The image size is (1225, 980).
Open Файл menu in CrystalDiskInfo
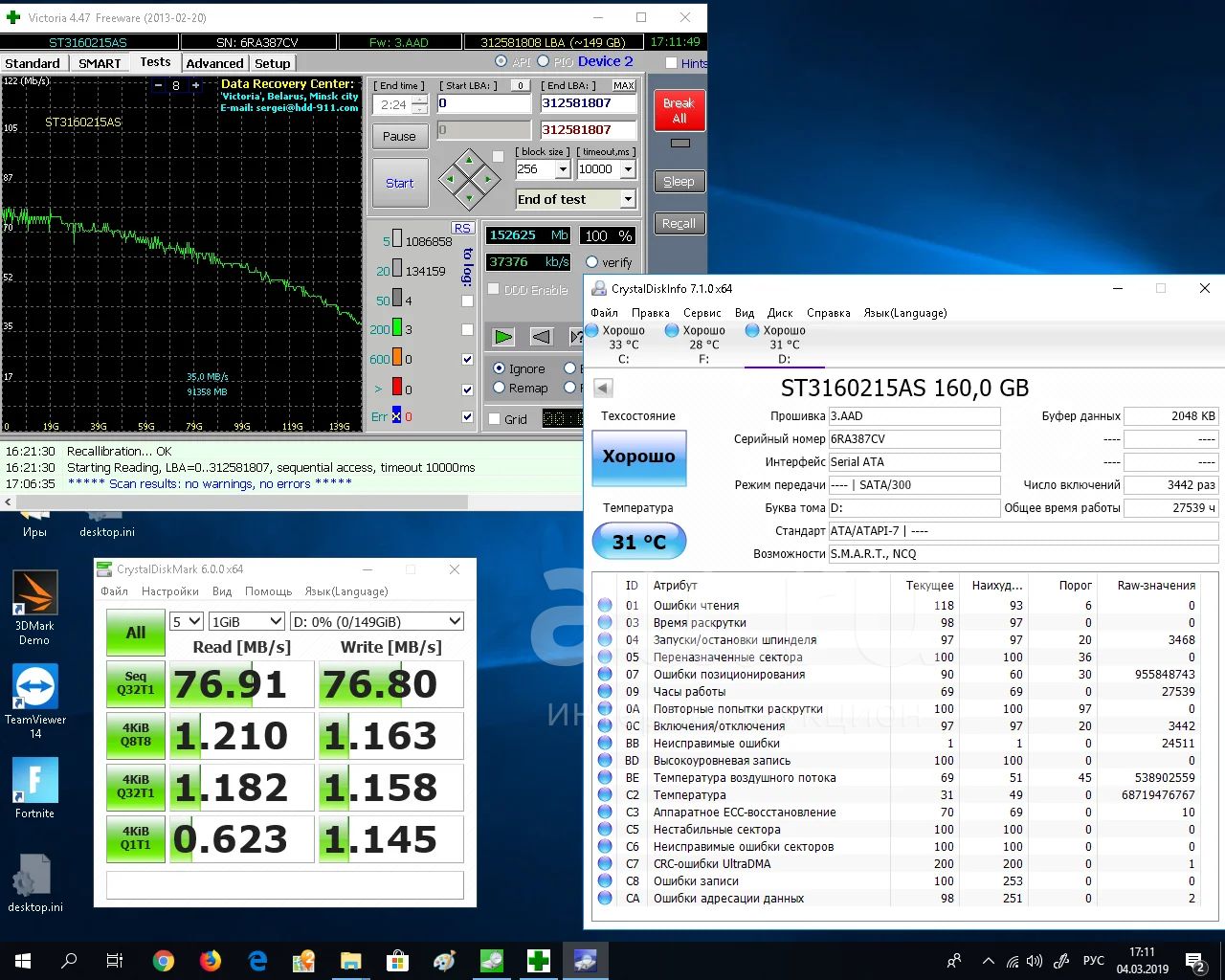(604, 313)
